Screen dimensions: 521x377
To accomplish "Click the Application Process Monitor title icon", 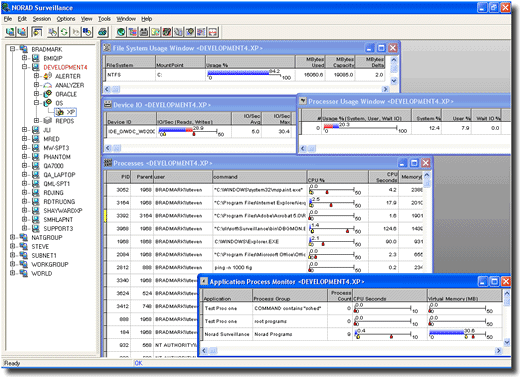I will tap(204, 282).
